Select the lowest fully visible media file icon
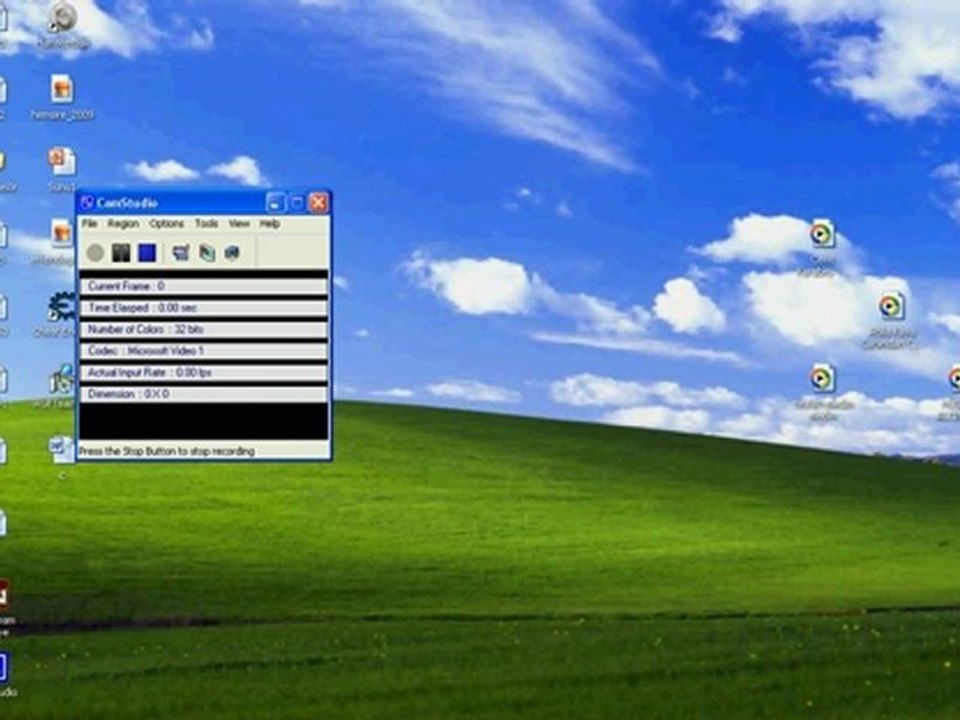The image size is (960, 720). tap(822, 378)
